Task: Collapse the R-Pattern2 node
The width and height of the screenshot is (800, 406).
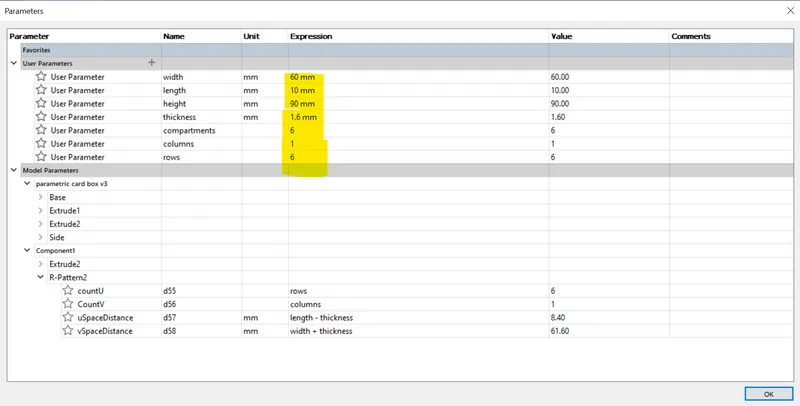Action: coord(40,277)
